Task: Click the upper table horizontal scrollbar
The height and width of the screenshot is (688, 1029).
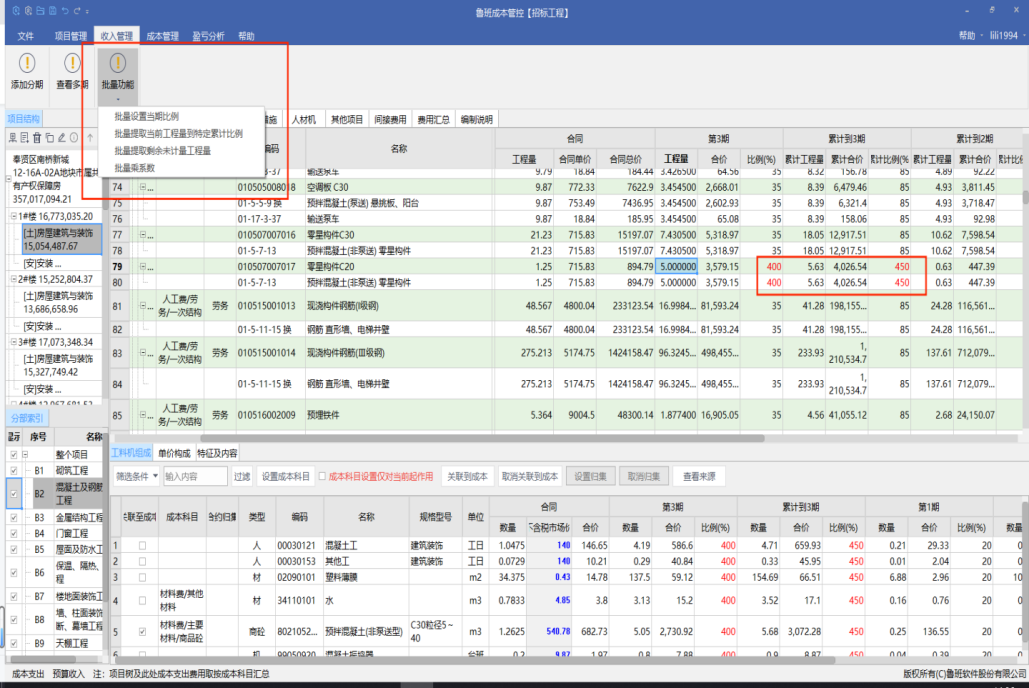Action: click(482, 438)
